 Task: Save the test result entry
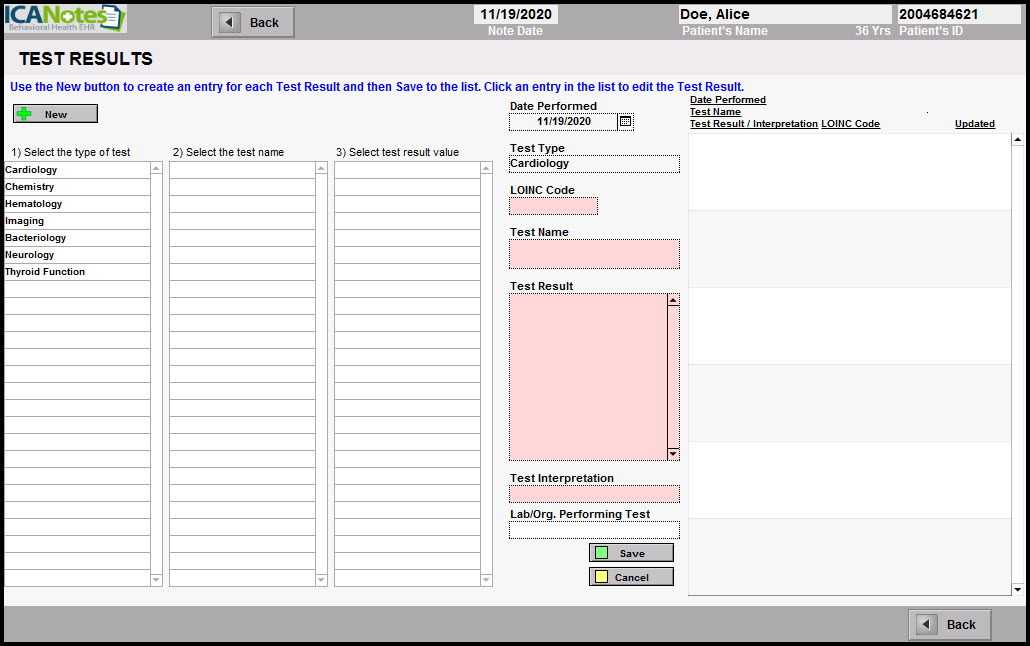click(631, 553)
